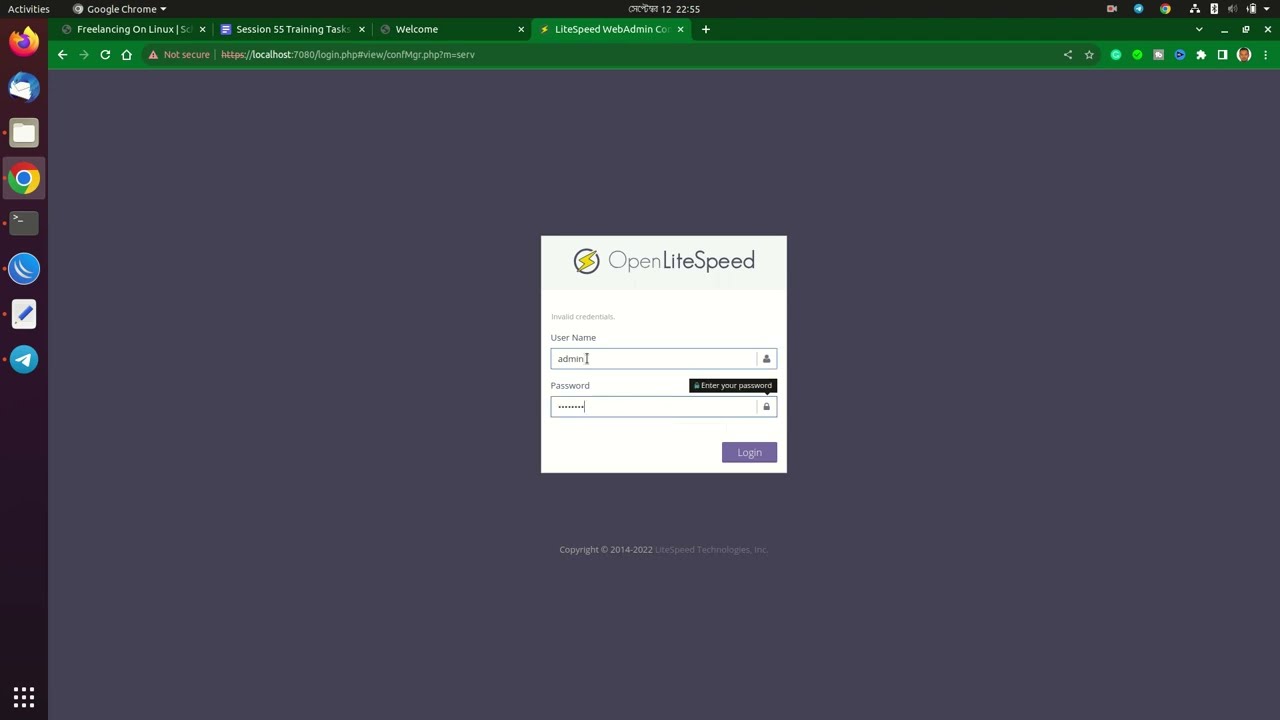Launch Thunderbird Mail from the dock
This screenshot has width=1280, height=720.
24,87
